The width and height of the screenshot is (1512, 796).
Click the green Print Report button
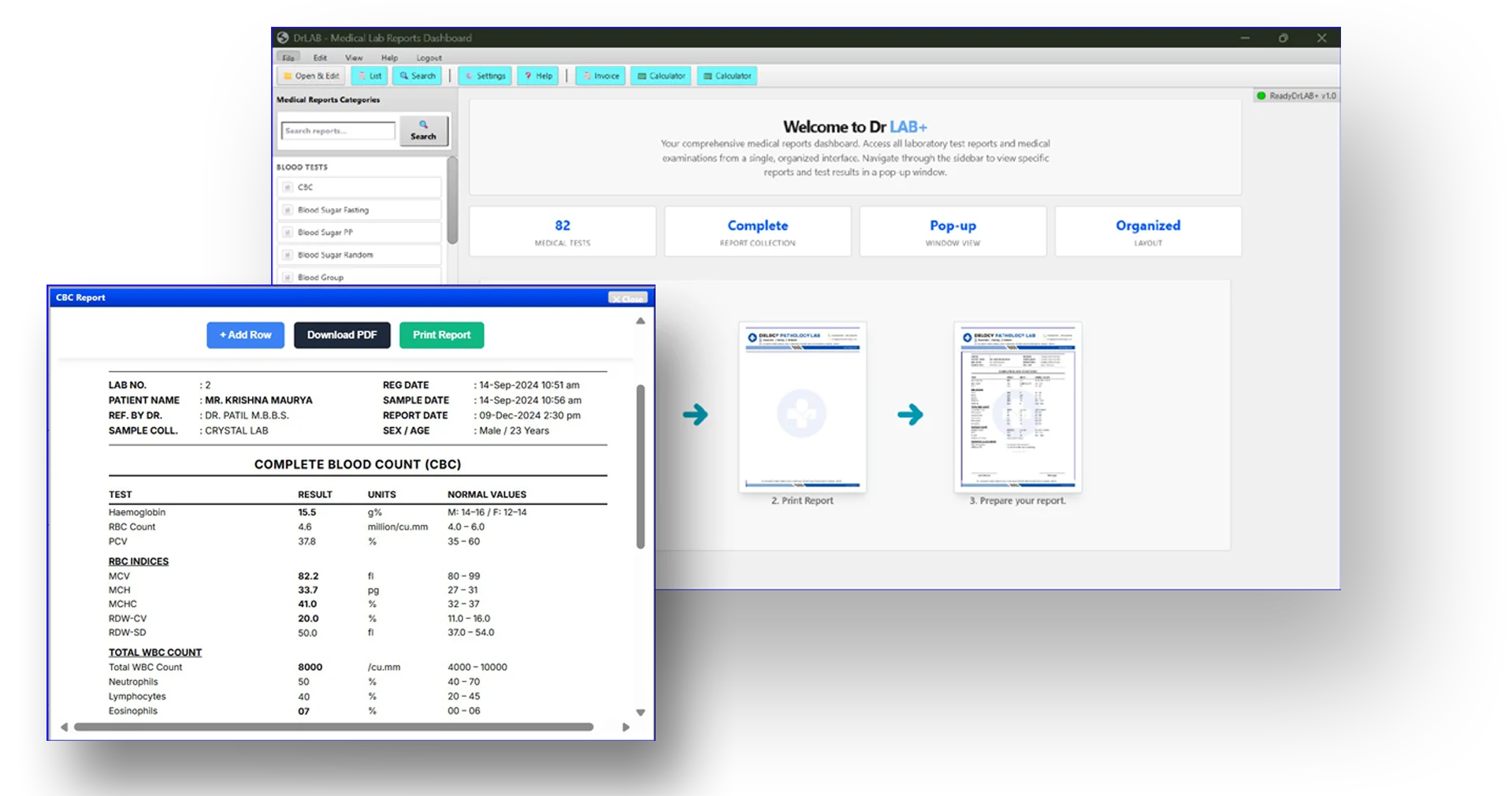[441, 335]
